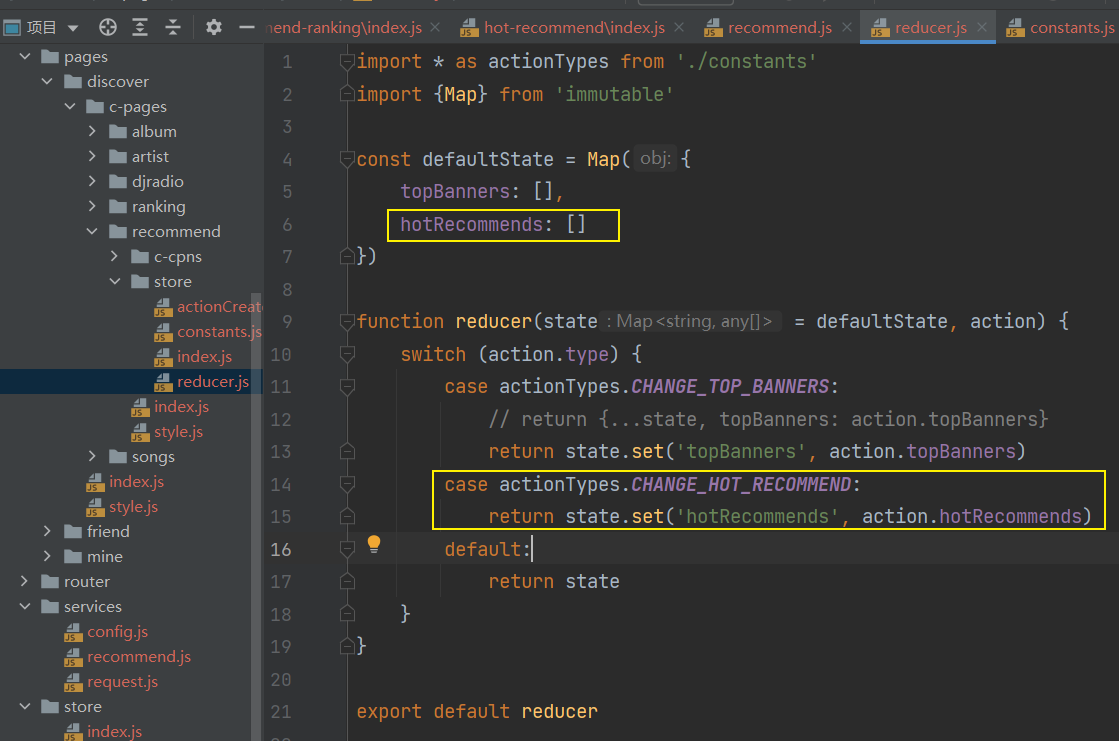
Task: Toggle fold marker on line 11 case
Action: (x=347, y=386)
